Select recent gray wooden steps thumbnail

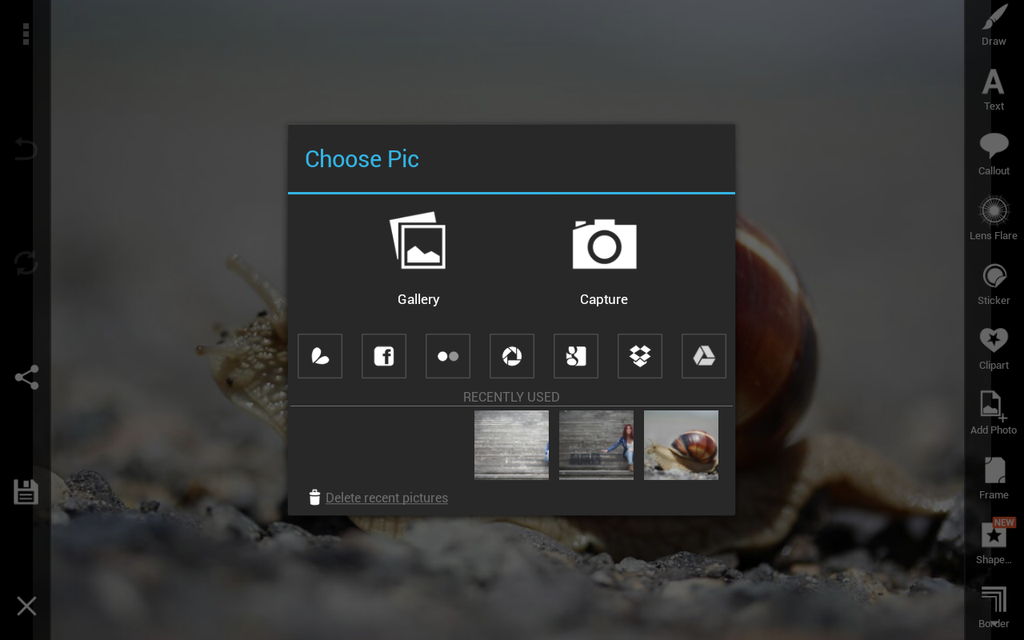(x=511, y=445)
